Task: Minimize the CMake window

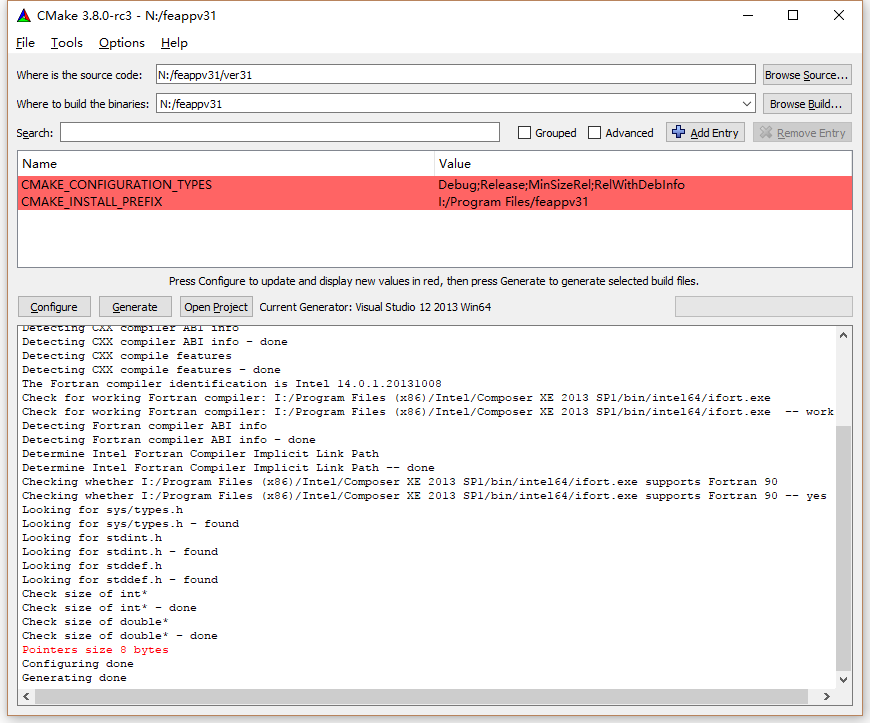Action: (x=748, y=16)
